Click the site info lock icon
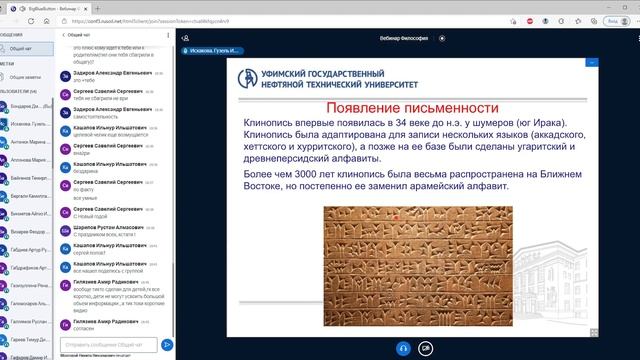The image size is (640, 360). point(64,21)
